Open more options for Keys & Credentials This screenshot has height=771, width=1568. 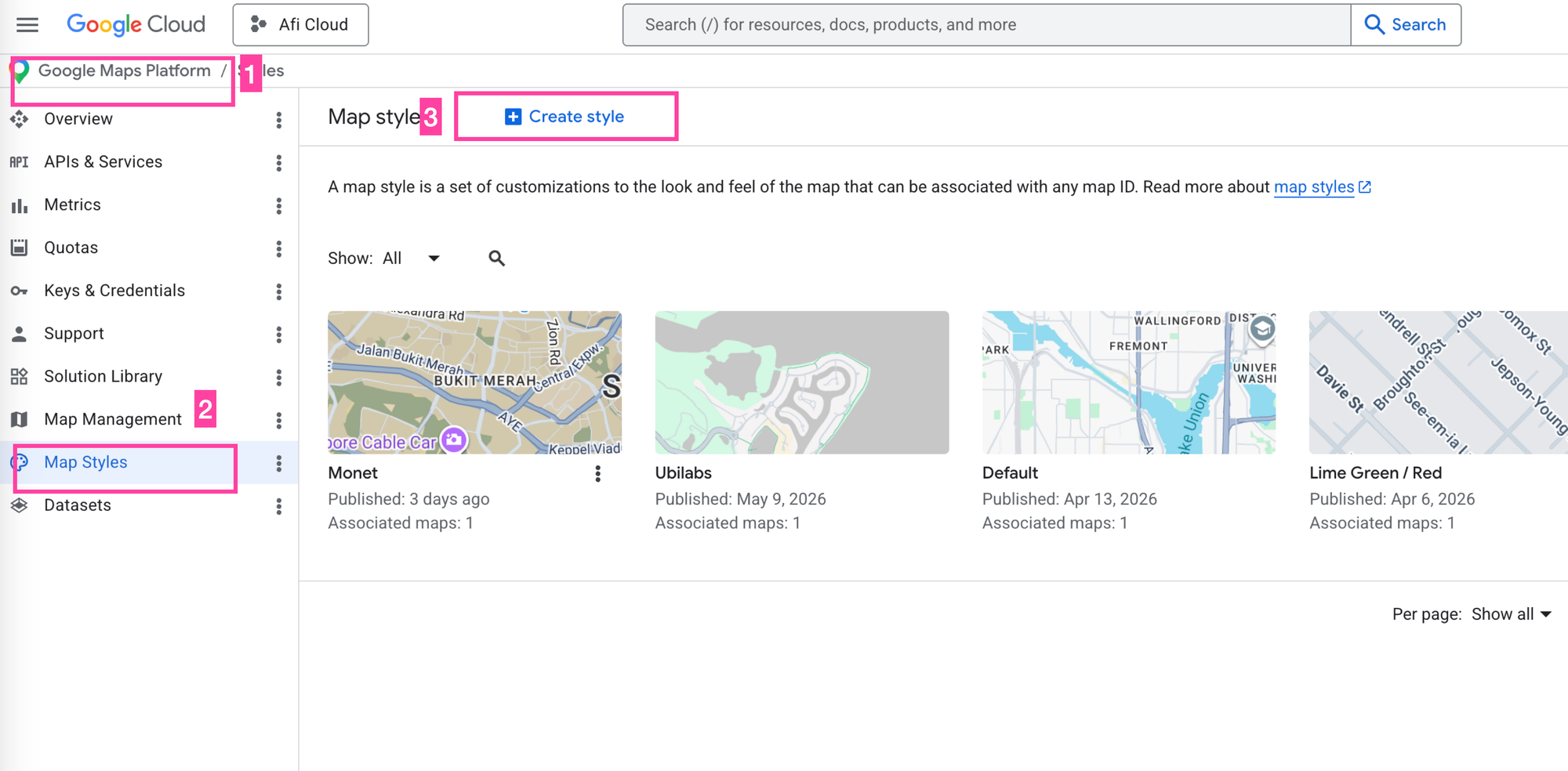click(x=278, y=292)
